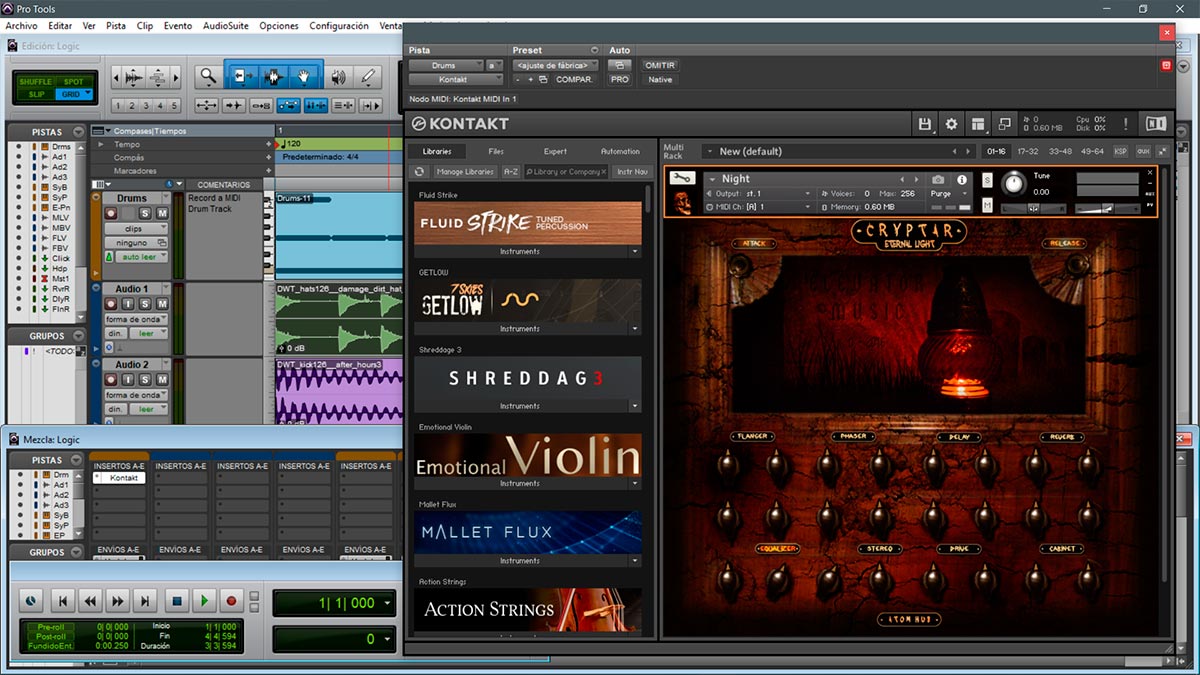The height and width of the screenshot is (675, 1200).
Task: Click the snapshot camera icon
Action: 938,180
